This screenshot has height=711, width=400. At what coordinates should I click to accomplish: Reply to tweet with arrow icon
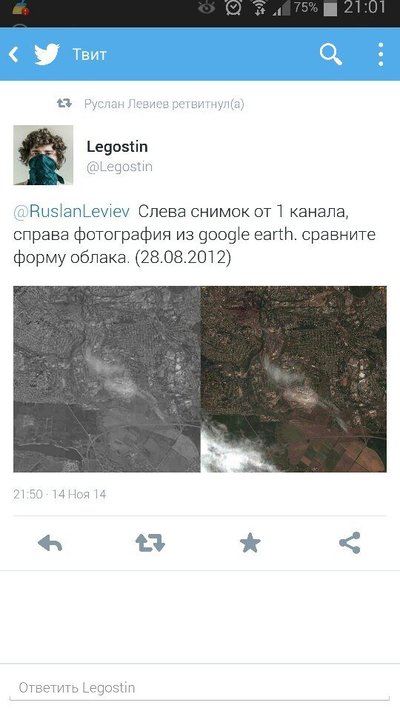click(50, 543)
